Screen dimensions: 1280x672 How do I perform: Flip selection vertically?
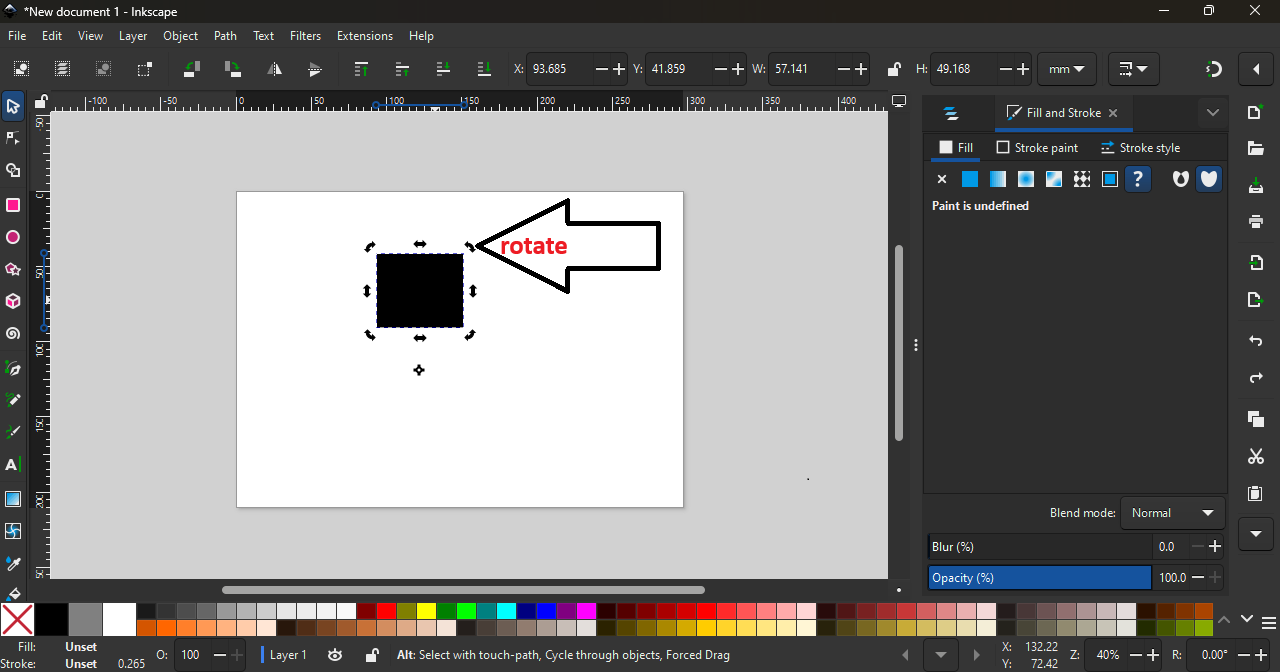coord(315,69)
